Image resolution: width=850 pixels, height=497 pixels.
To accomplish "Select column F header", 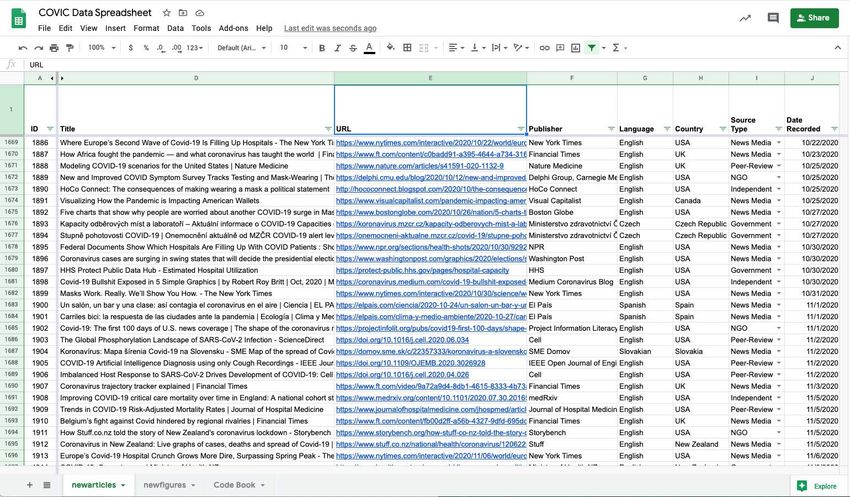I will tap(572, 78).
